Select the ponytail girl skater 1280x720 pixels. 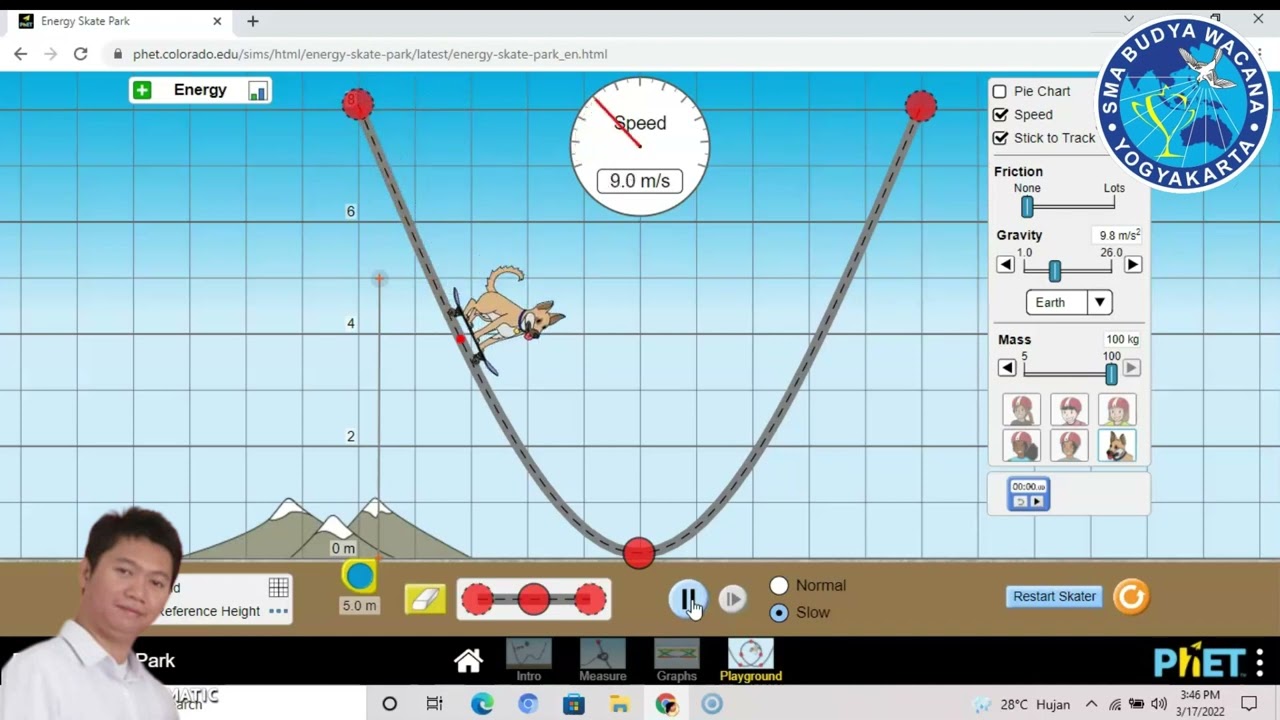pyautogui.click(x=1021, y=410)
